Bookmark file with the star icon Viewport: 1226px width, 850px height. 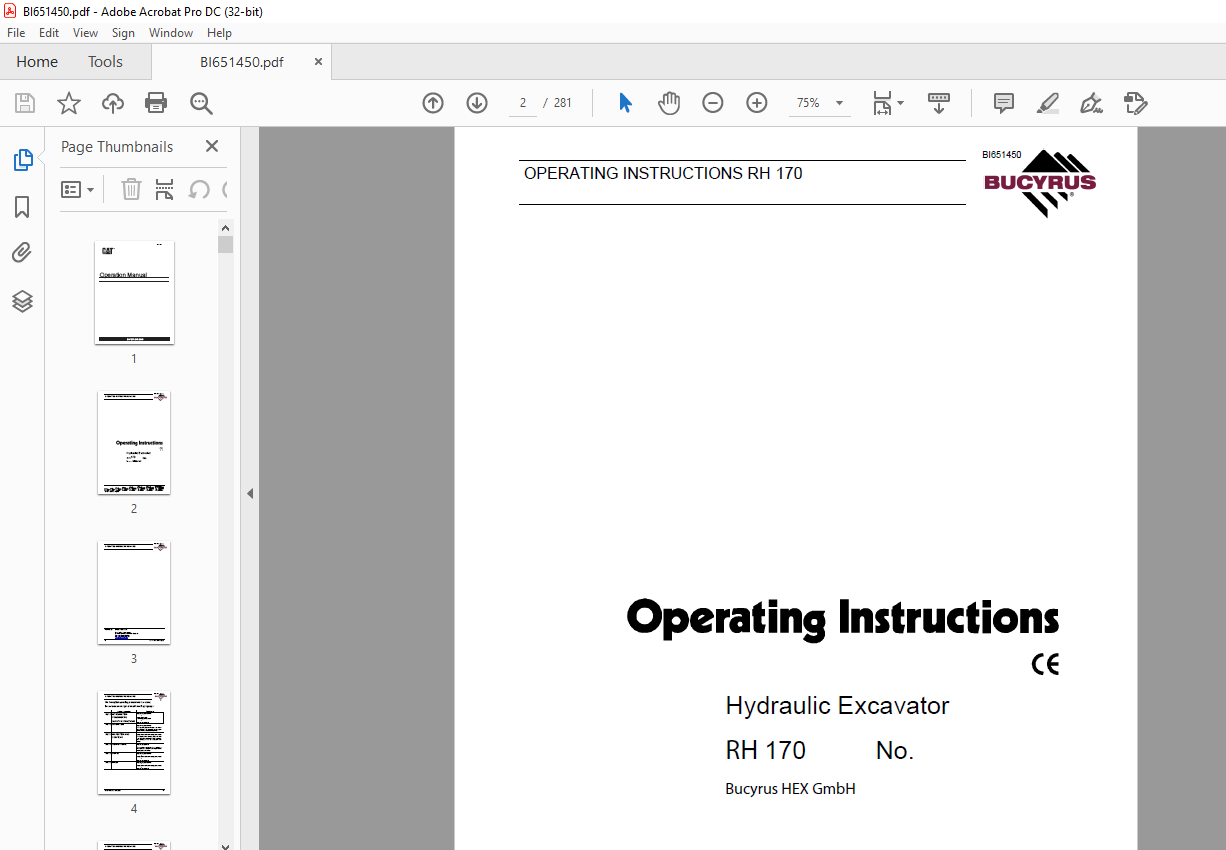[68, 103]
